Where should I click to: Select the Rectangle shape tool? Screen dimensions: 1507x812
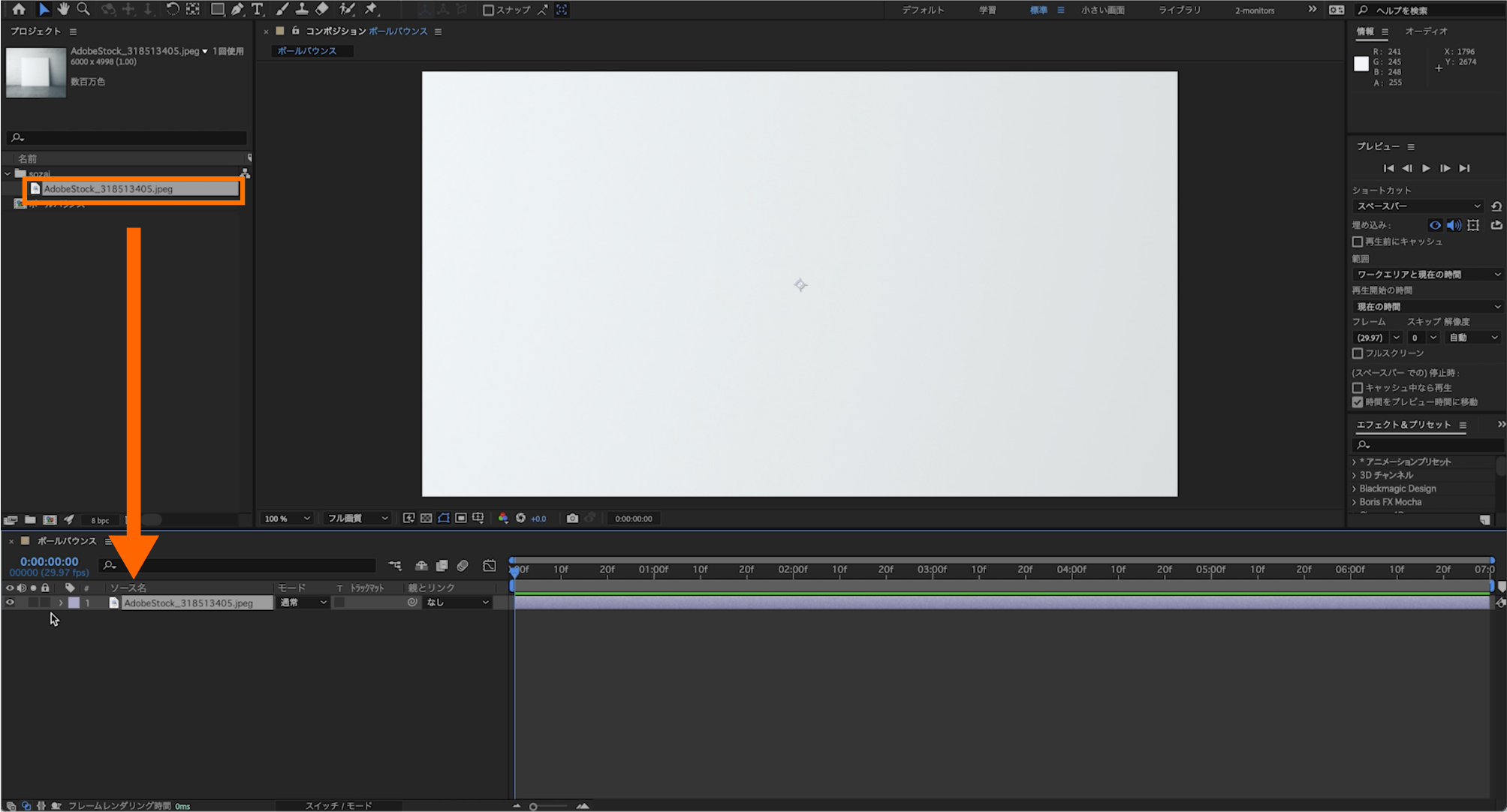point(217,9)
